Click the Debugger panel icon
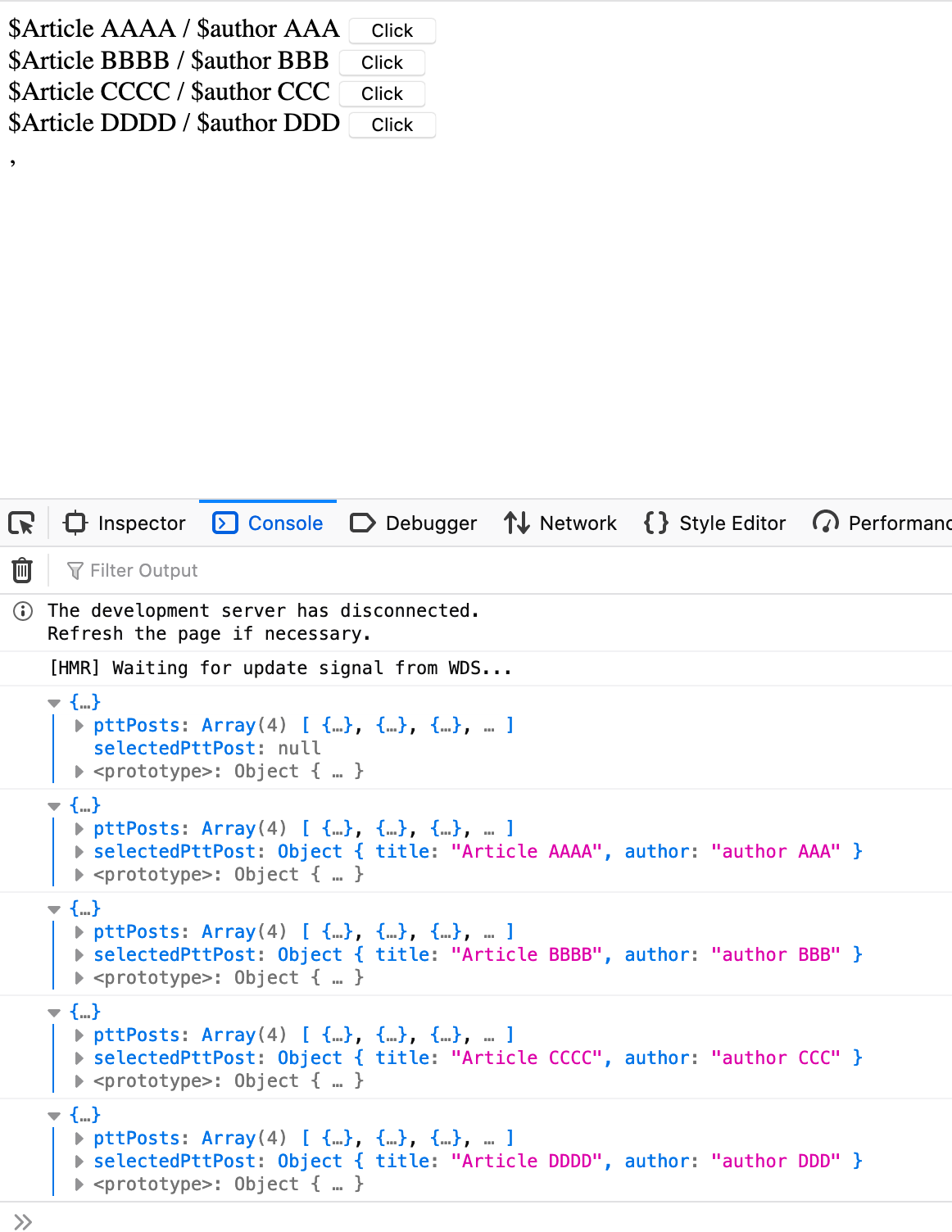The width and height of the screenshot is (952, 1232). click(362, 523)
